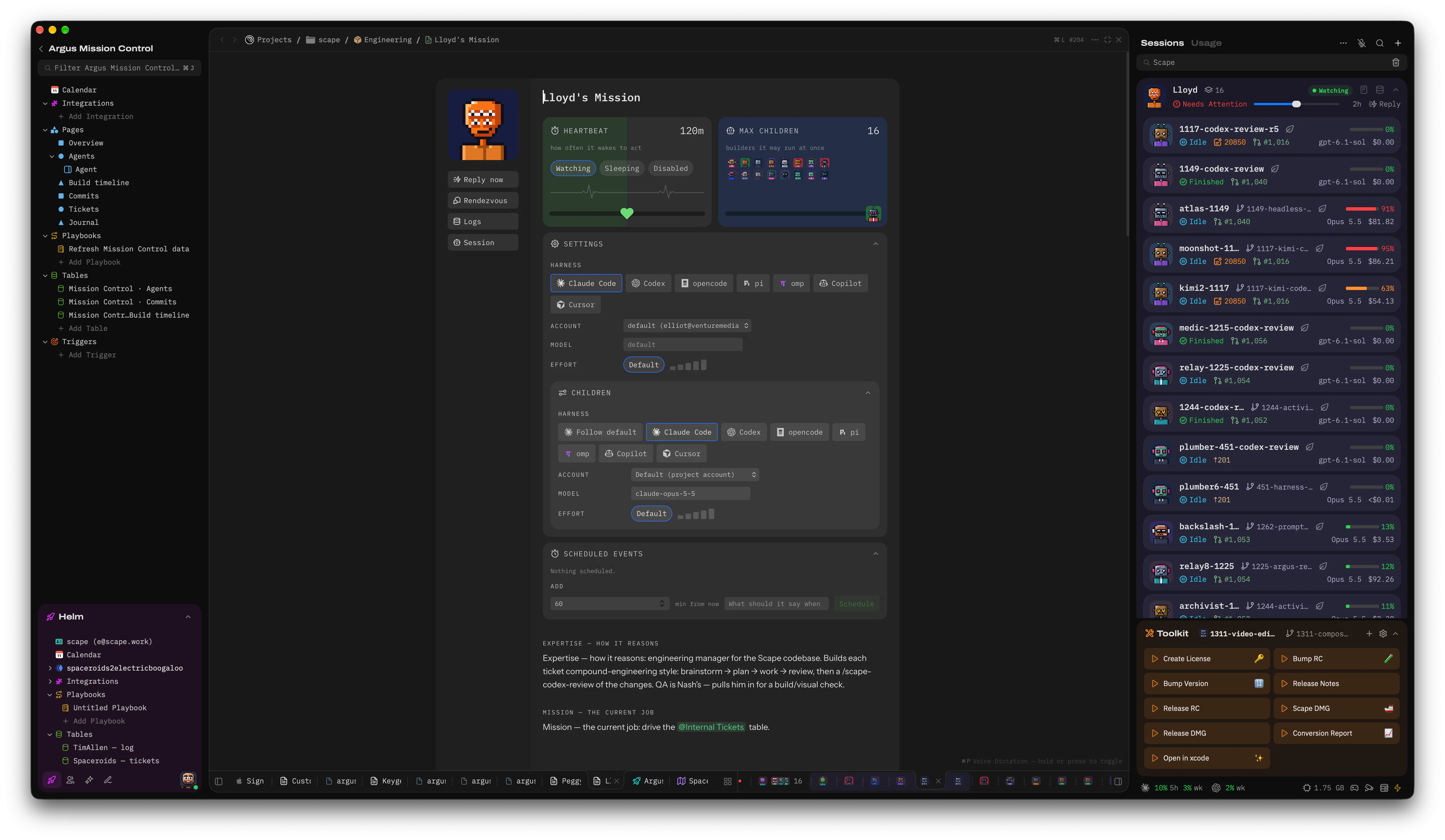Click the three-dots icon in Sessions header
The height and width of the screenshot is (840, 1445).
tap(1343, 43)
